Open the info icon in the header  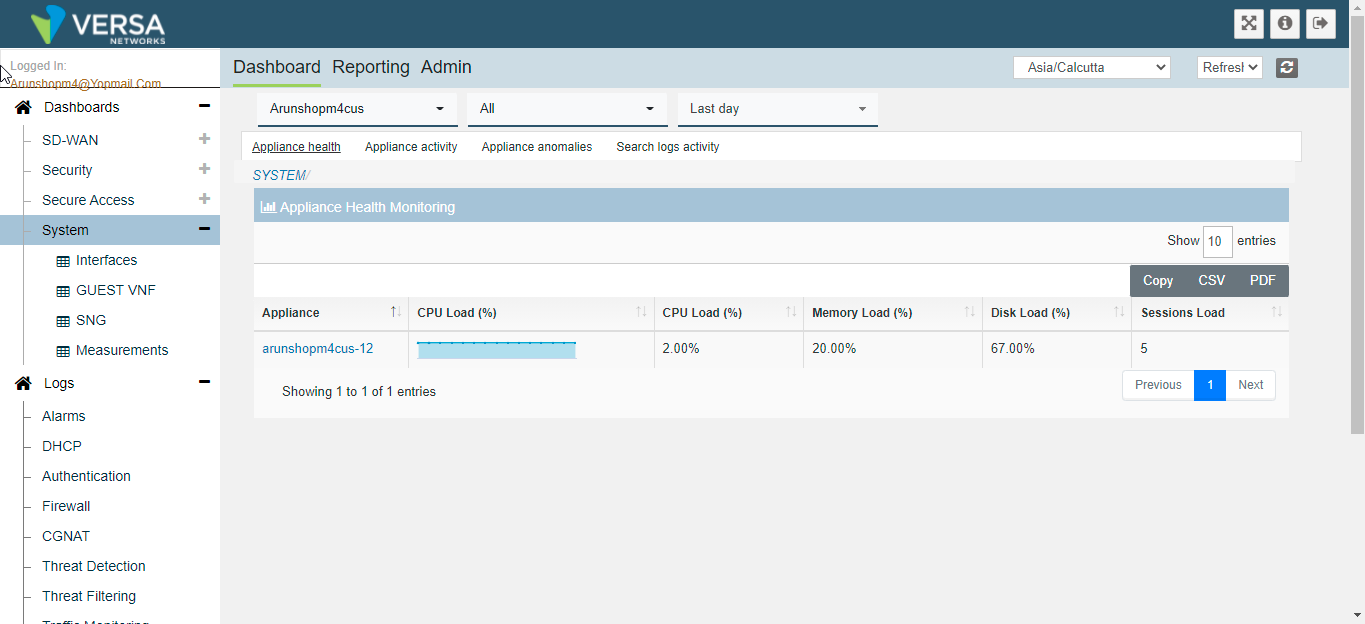click(x=1284, y=23)
